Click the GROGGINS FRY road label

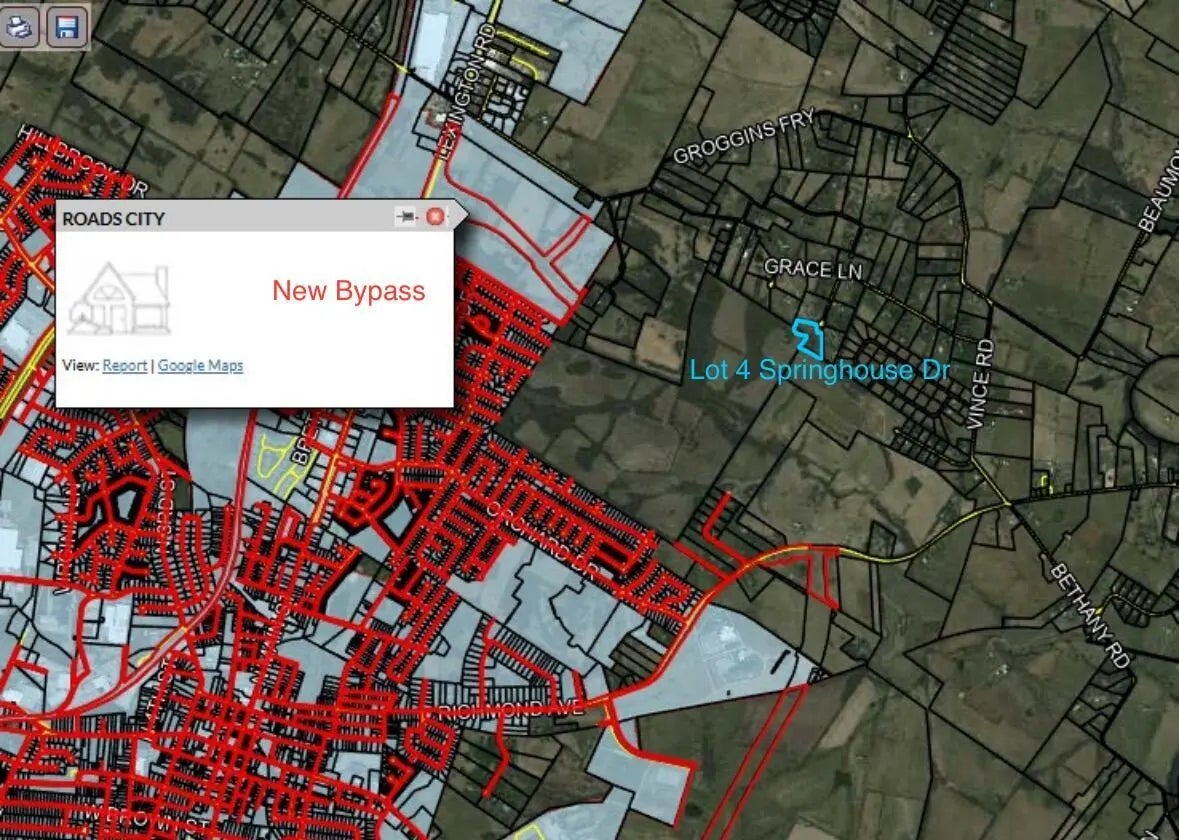pos(745,138)
